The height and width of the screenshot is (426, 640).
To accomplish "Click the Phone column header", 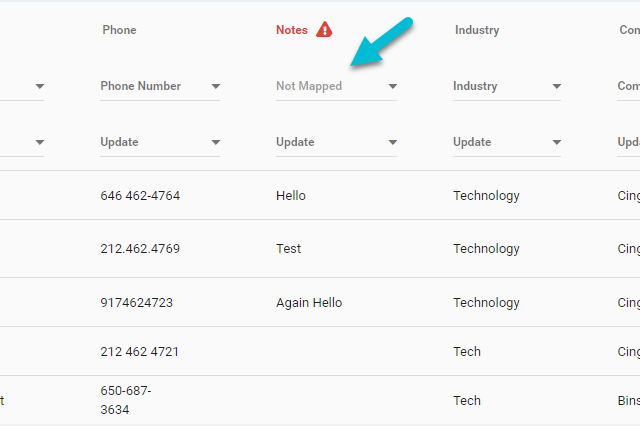I will tap(119, 30).
